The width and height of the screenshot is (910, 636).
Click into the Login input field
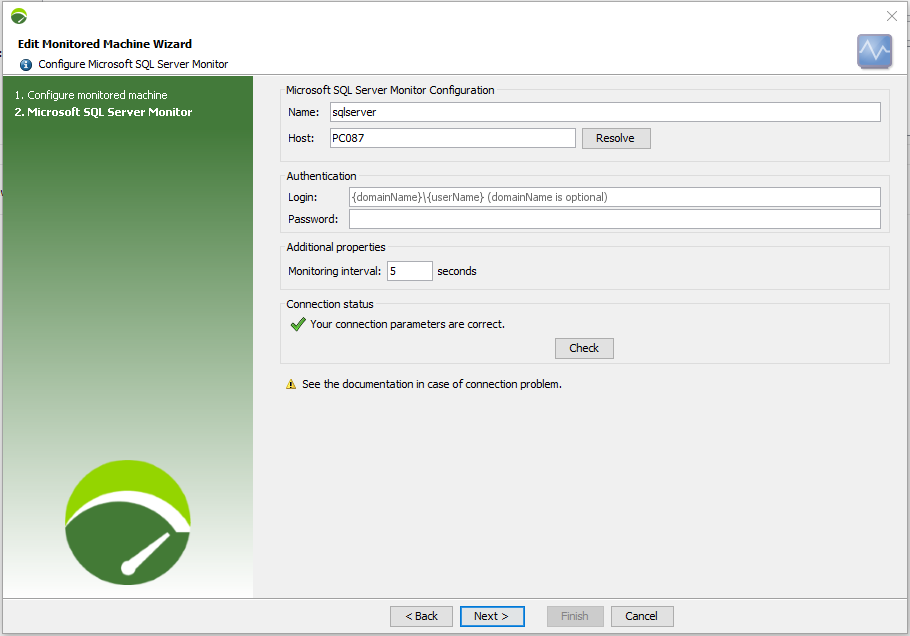614,197
